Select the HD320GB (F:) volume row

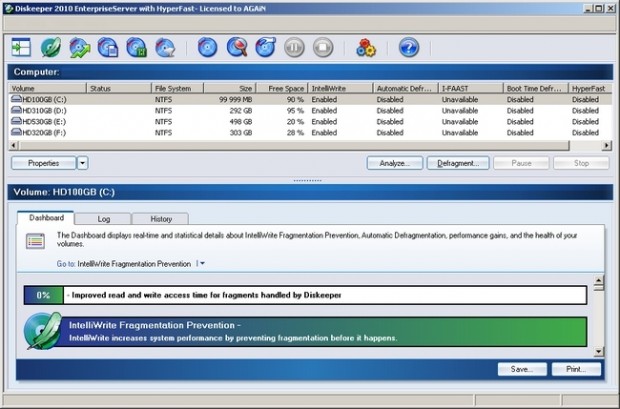click(x=310, y=133)
